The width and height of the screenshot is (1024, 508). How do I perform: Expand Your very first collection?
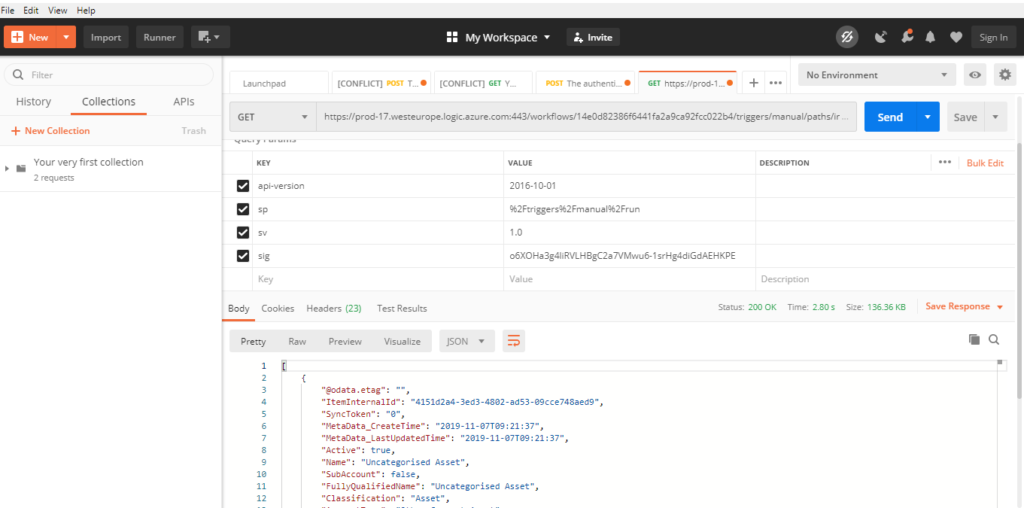coord(7,168)
